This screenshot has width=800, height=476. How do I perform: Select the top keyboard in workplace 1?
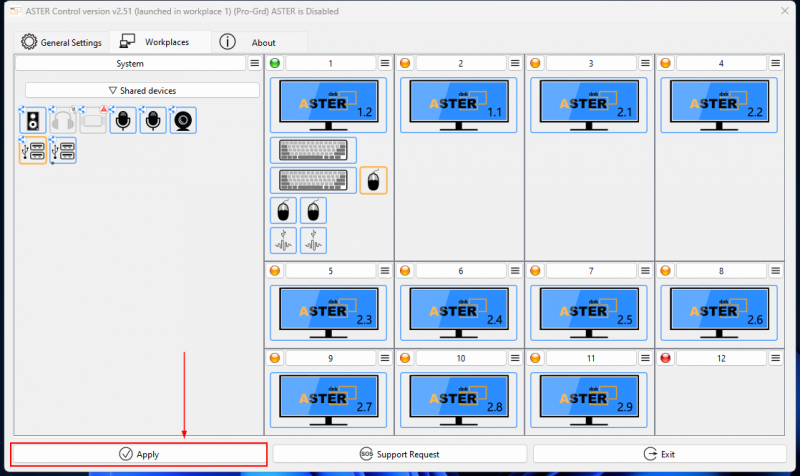coord(313,150)
